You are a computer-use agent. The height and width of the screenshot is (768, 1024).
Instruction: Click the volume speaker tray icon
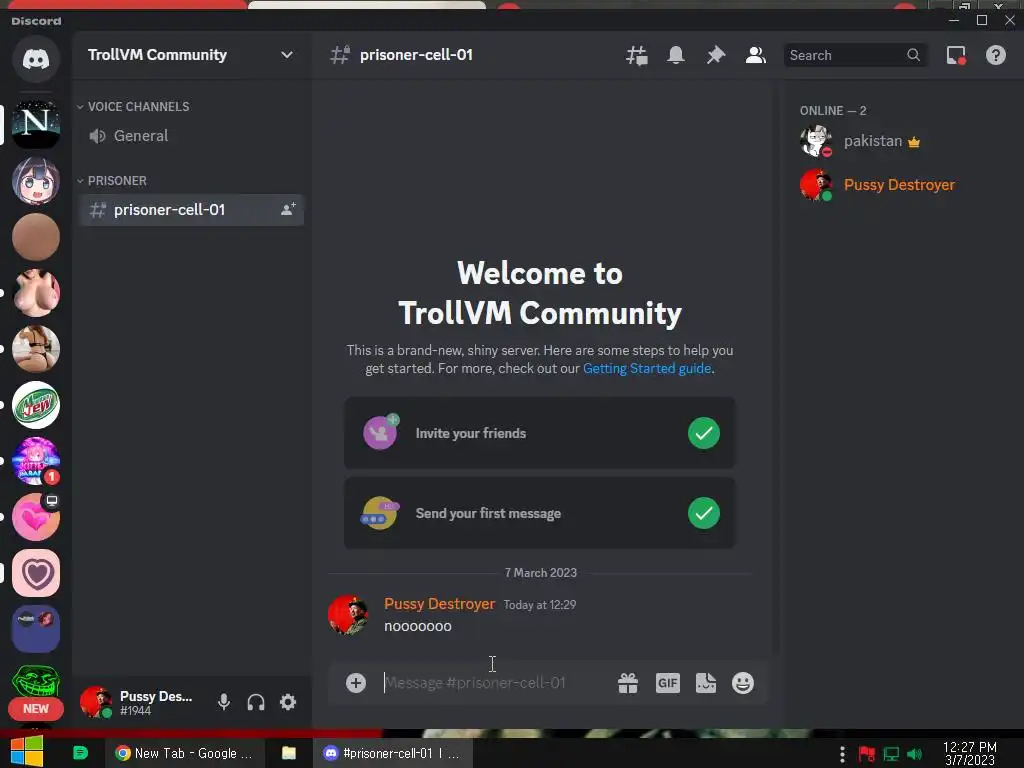[x=915, y=754]
